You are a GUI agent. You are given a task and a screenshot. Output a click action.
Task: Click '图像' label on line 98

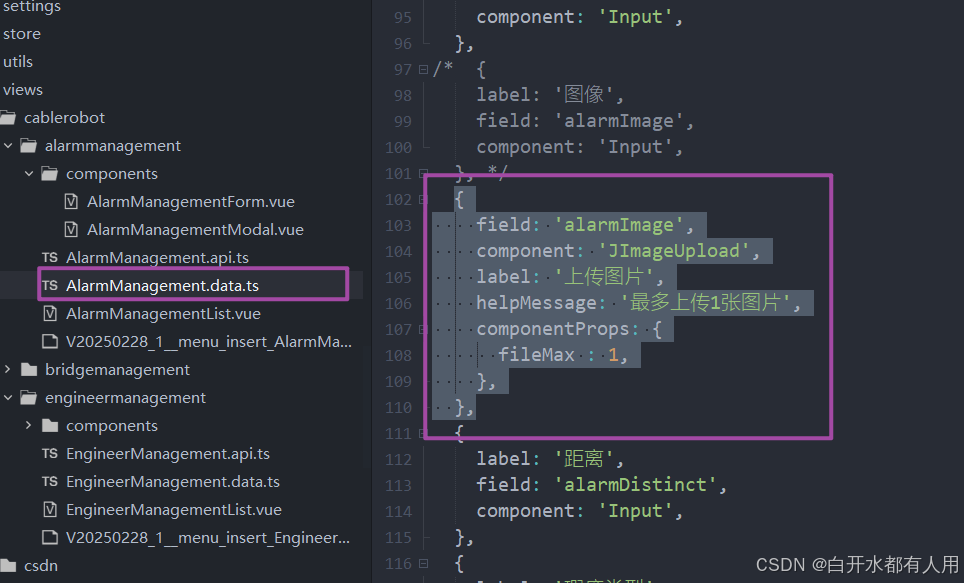pos(583,95)
